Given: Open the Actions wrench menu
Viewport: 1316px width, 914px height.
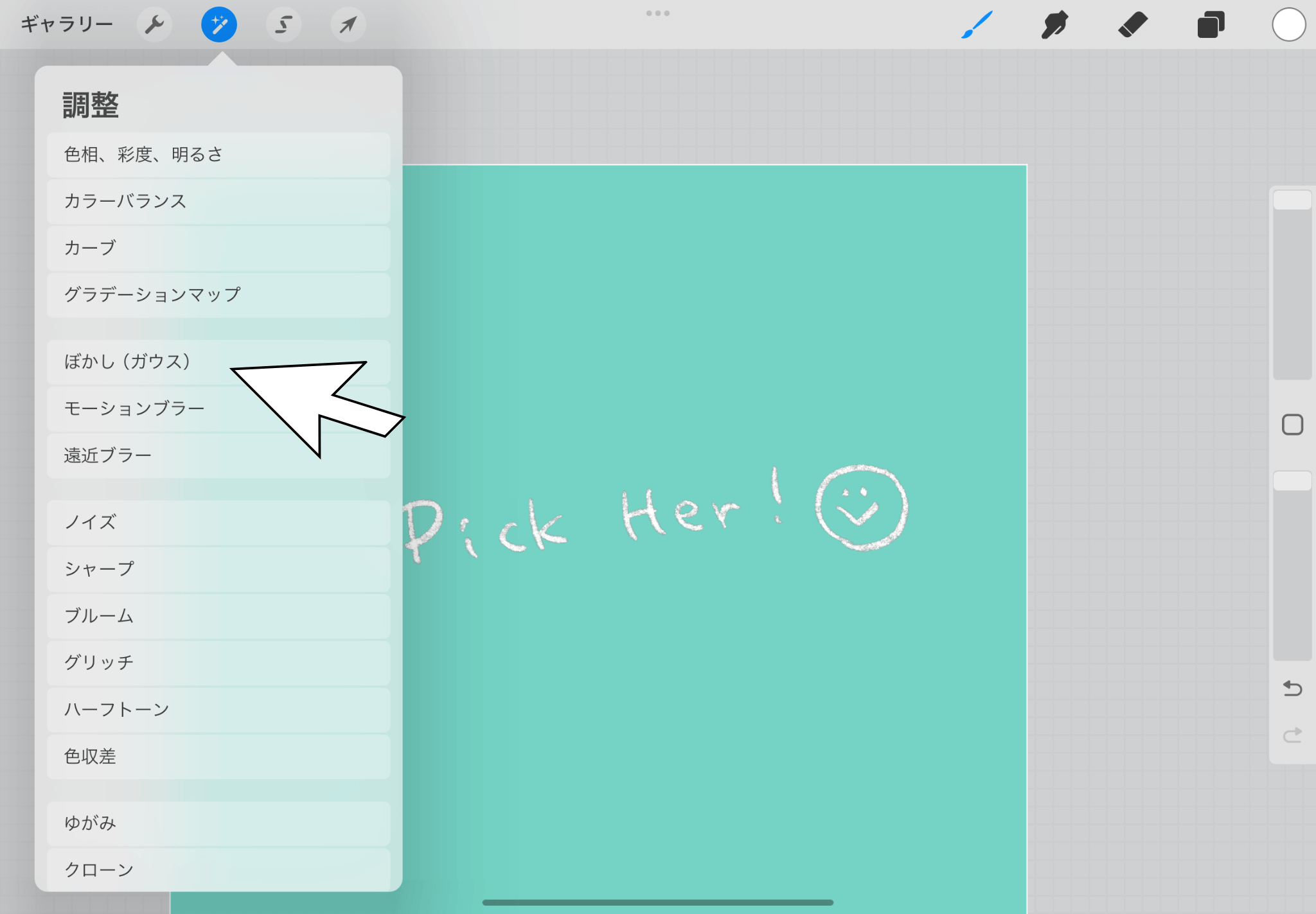Looking at the screenshot, I should coord(154,25).
